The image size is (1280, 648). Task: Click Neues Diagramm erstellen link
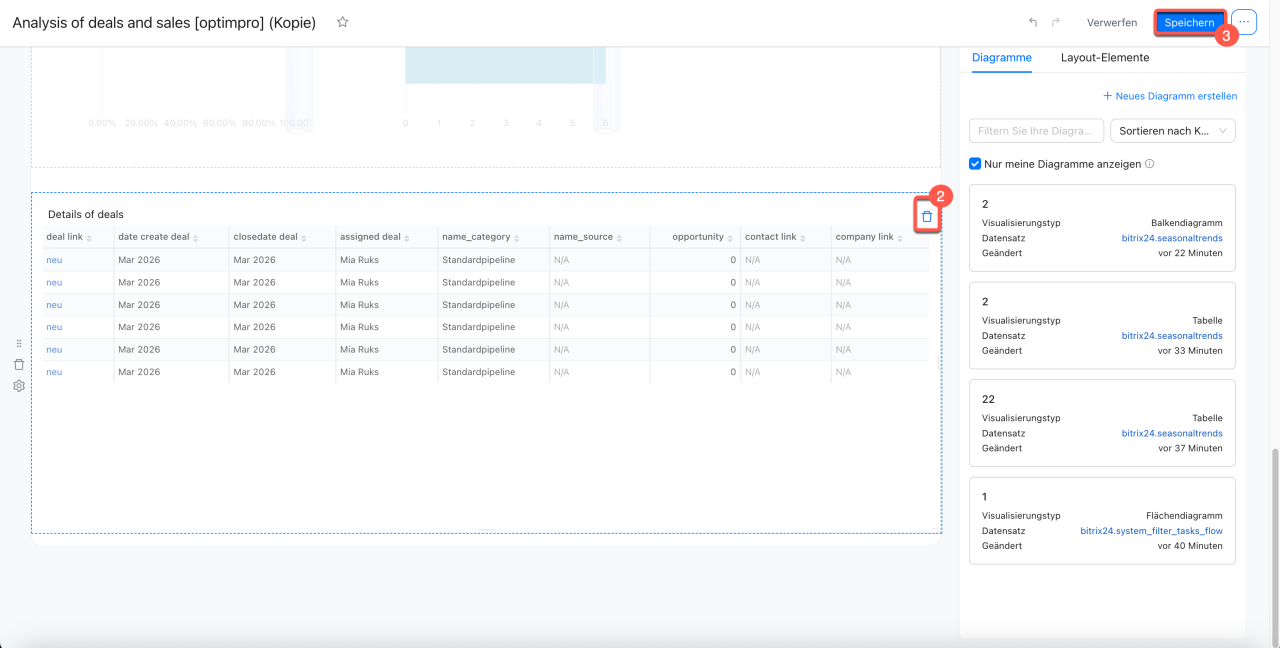1169,96
